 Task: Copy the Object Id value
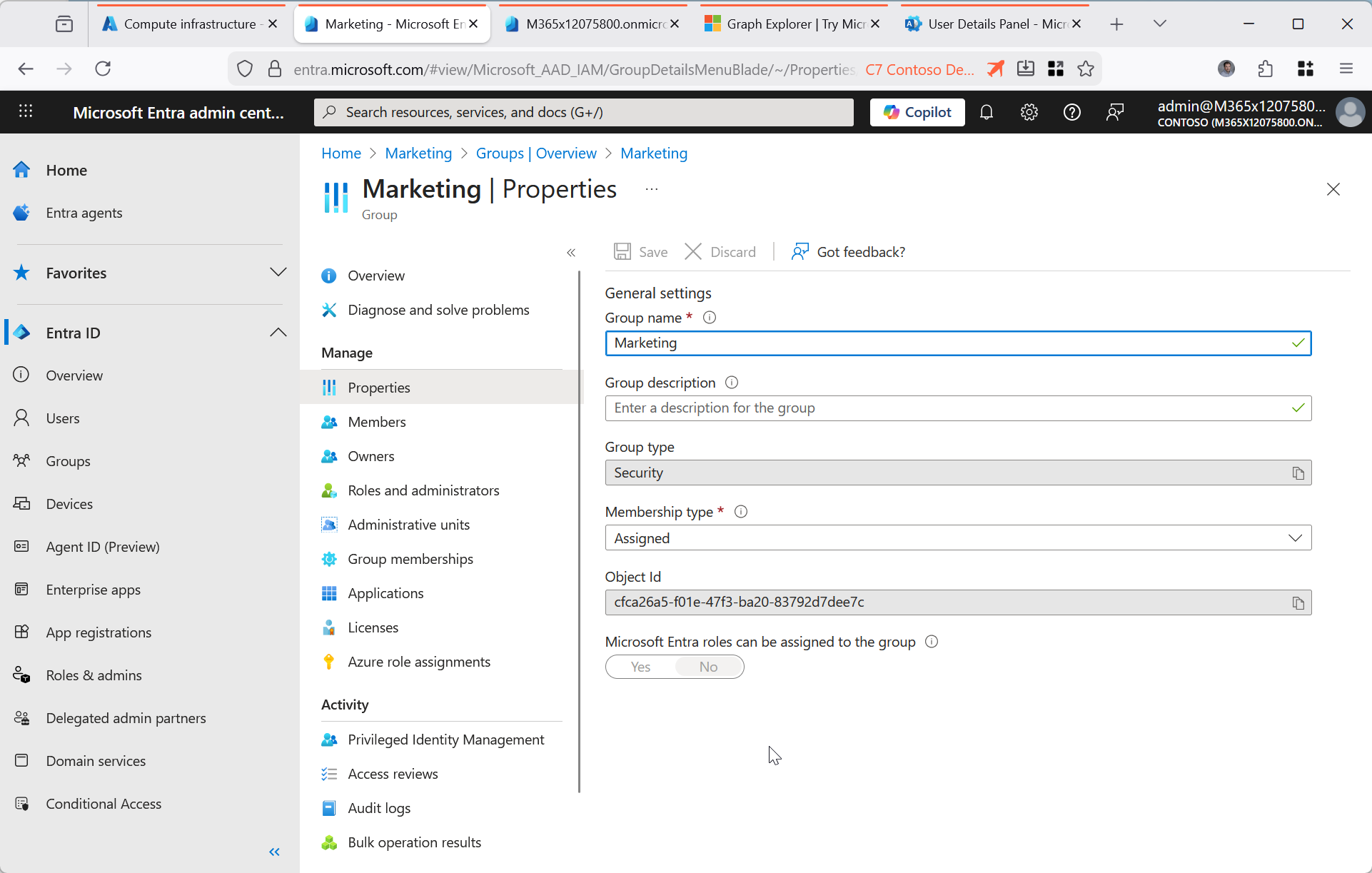(x=1298, y=603)
